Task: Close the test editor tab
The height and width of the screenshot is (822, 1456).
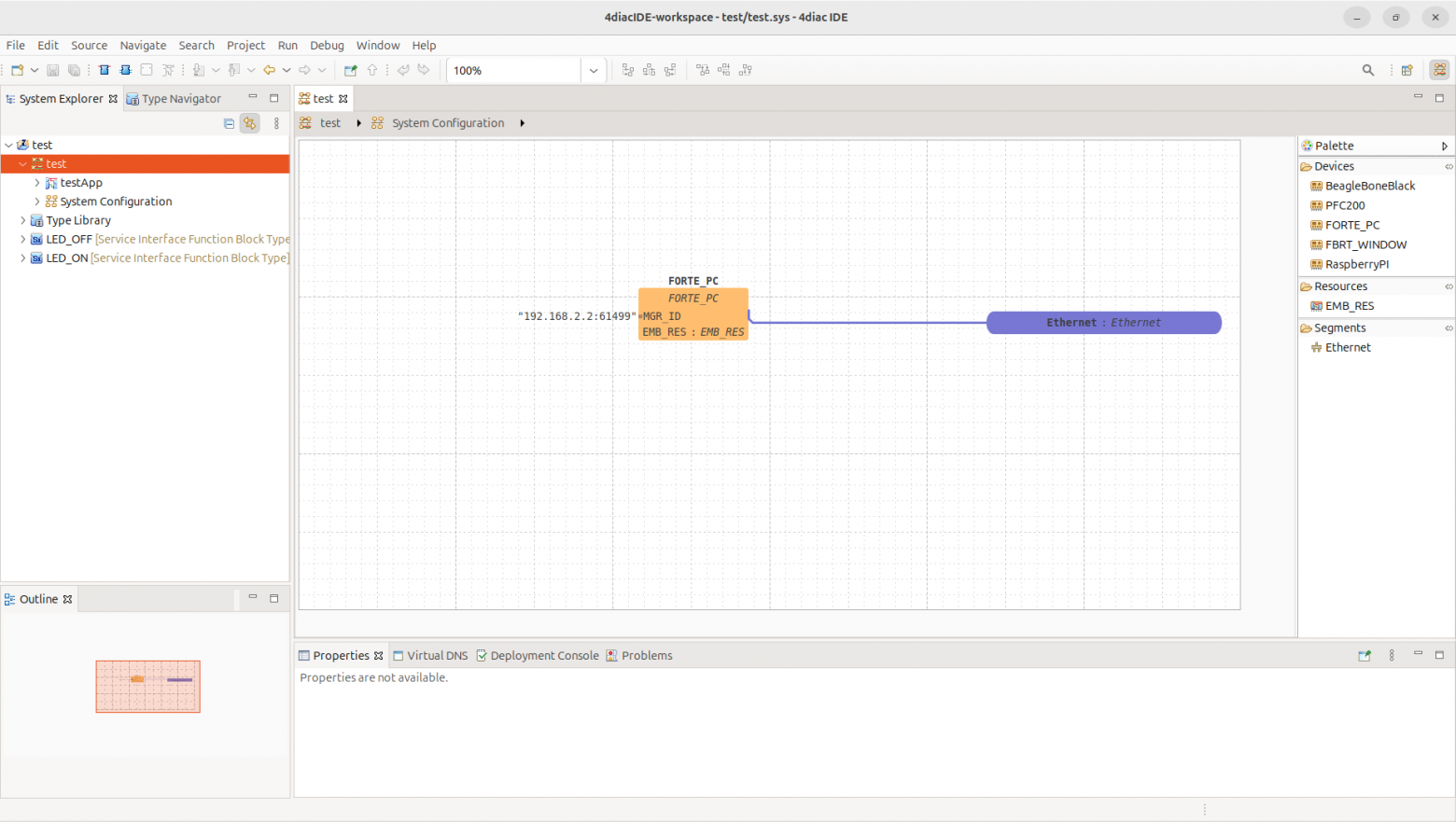Action: (x=343, y=99)
